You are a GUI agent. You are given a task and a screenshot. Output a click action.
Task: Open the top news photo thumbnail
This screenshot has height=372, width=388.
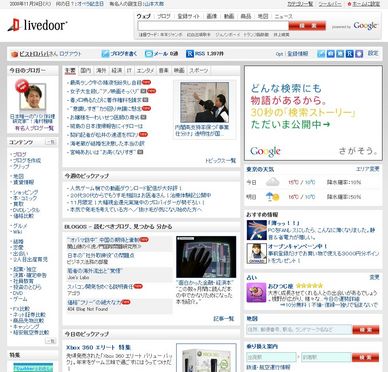205,102
